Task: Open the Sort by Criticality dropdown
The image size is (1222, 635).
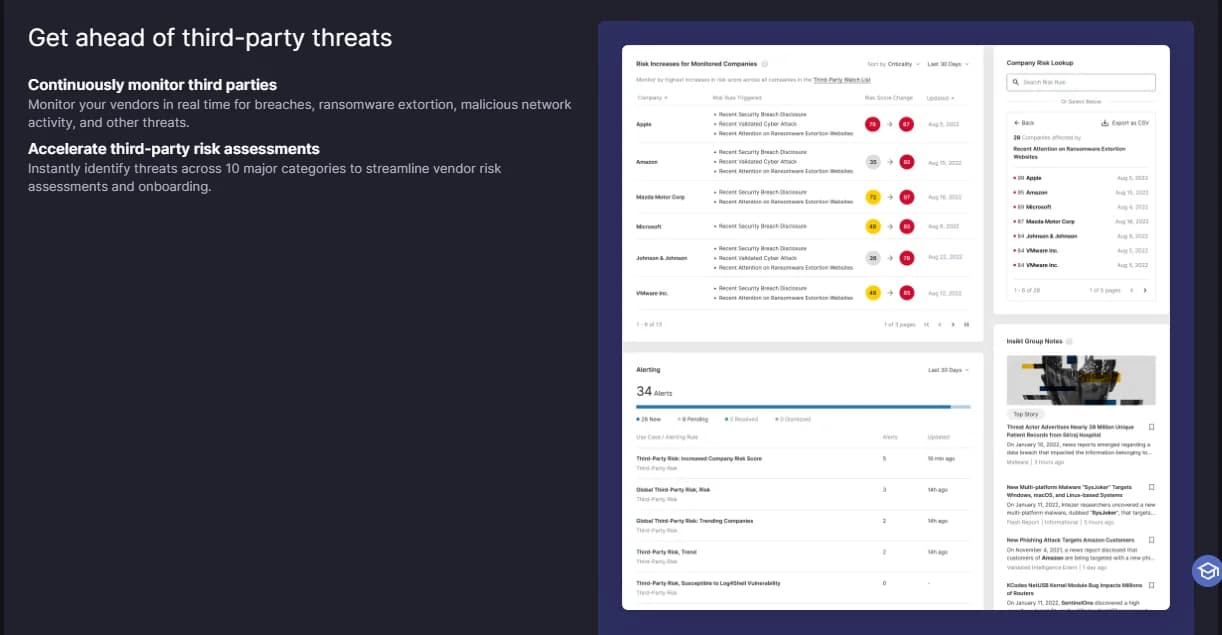Action: pyautogui.click(x=894, y=64)
